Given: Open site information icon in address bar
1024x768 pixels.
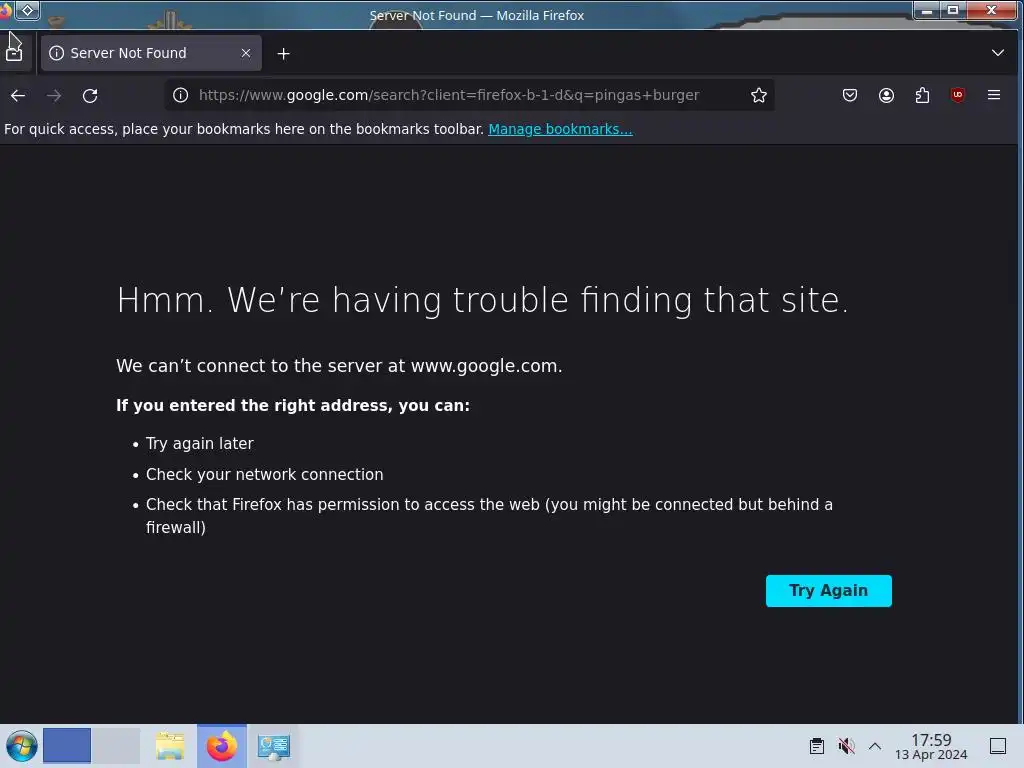Looking at the screenshot, I should tap(180, 95).
